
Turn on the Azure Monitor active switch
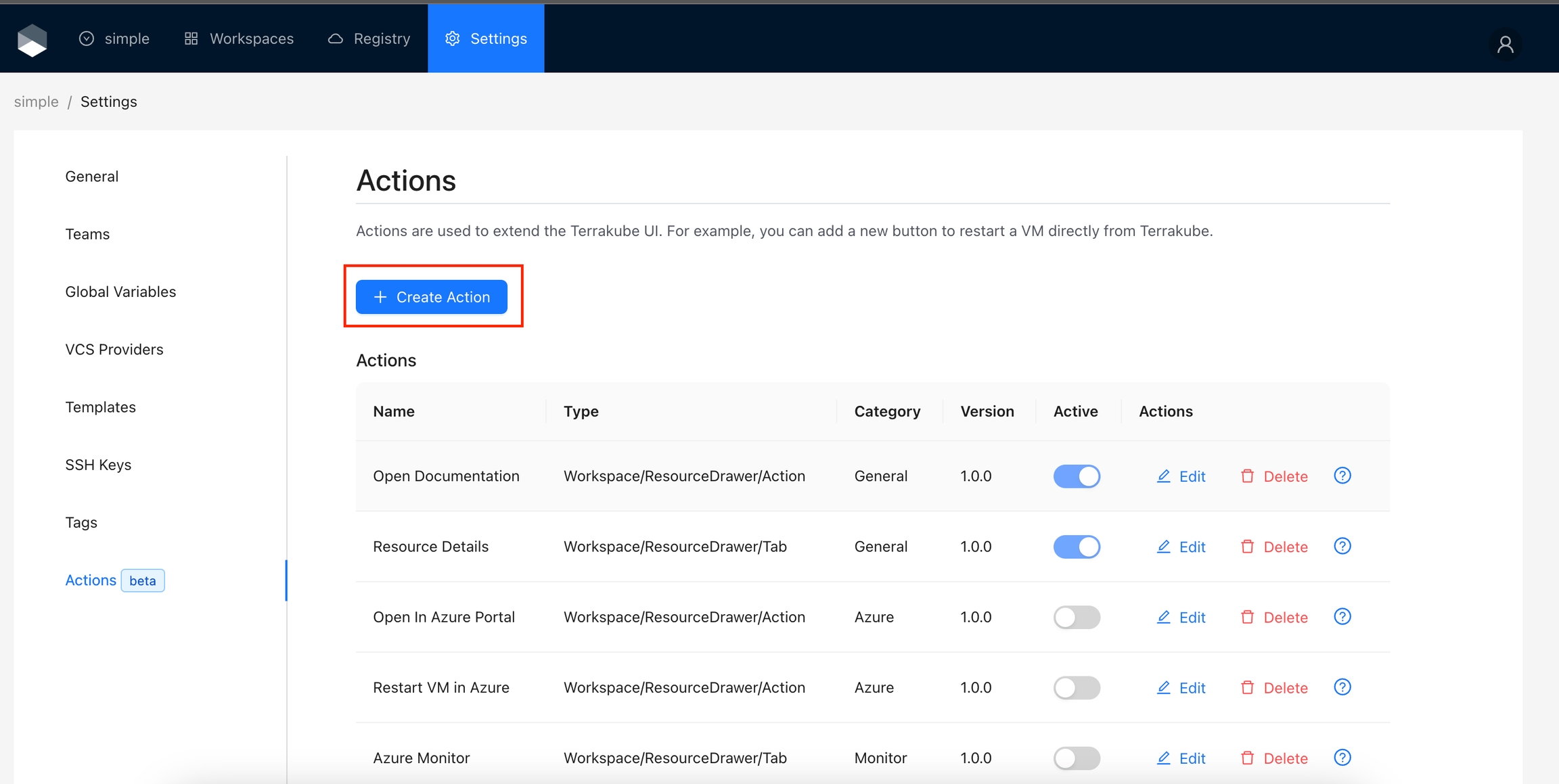pyautogui.click(x=1076, y=758)
